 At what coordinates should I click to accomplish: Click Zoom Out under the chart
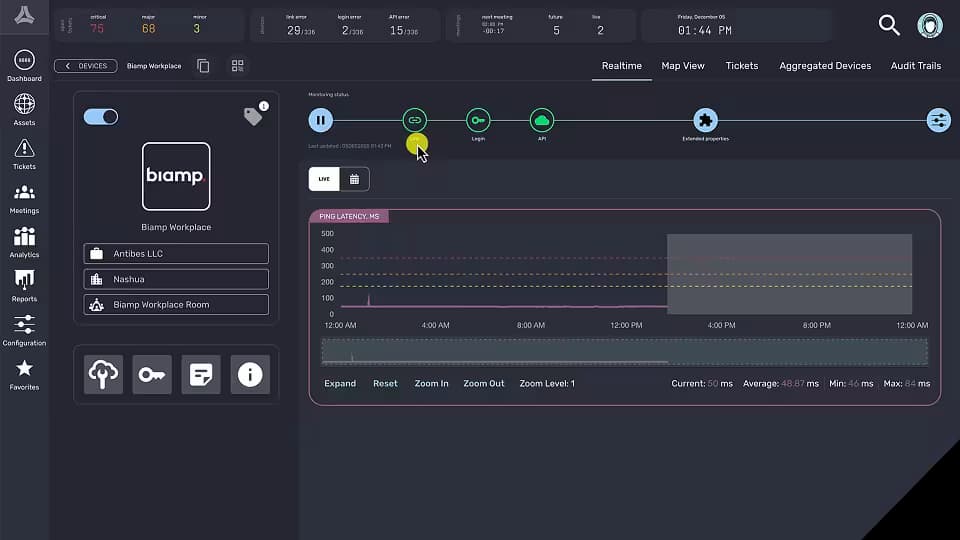point(484,384)
